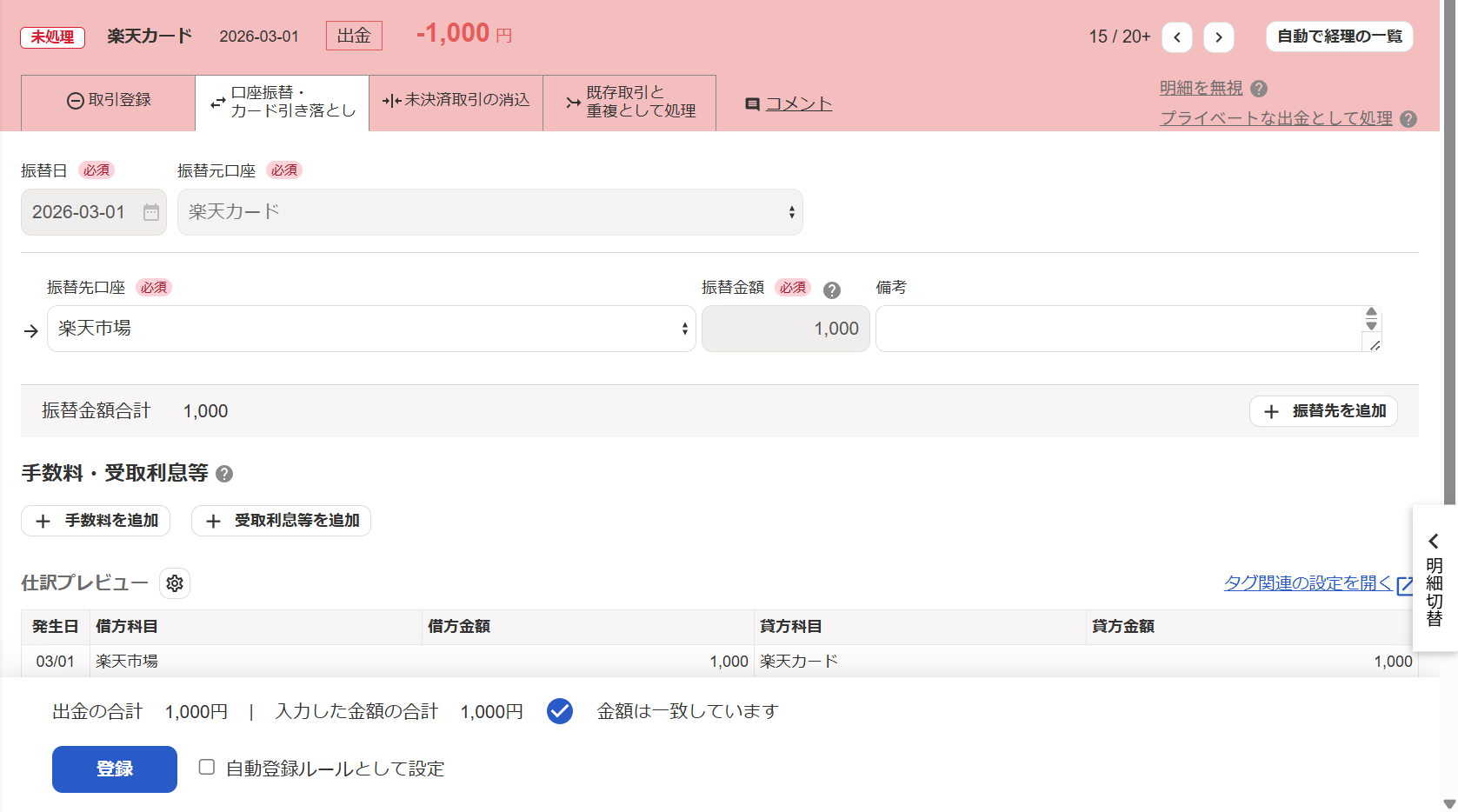Enable 自動登録ルールとして設定 checkbox
This screenshot has height=812, width=1458.
click(207, 767)
